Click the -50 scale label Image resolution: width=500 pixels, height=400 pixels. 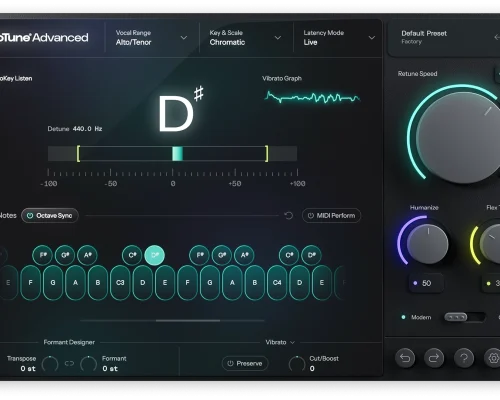coord(111,184)
